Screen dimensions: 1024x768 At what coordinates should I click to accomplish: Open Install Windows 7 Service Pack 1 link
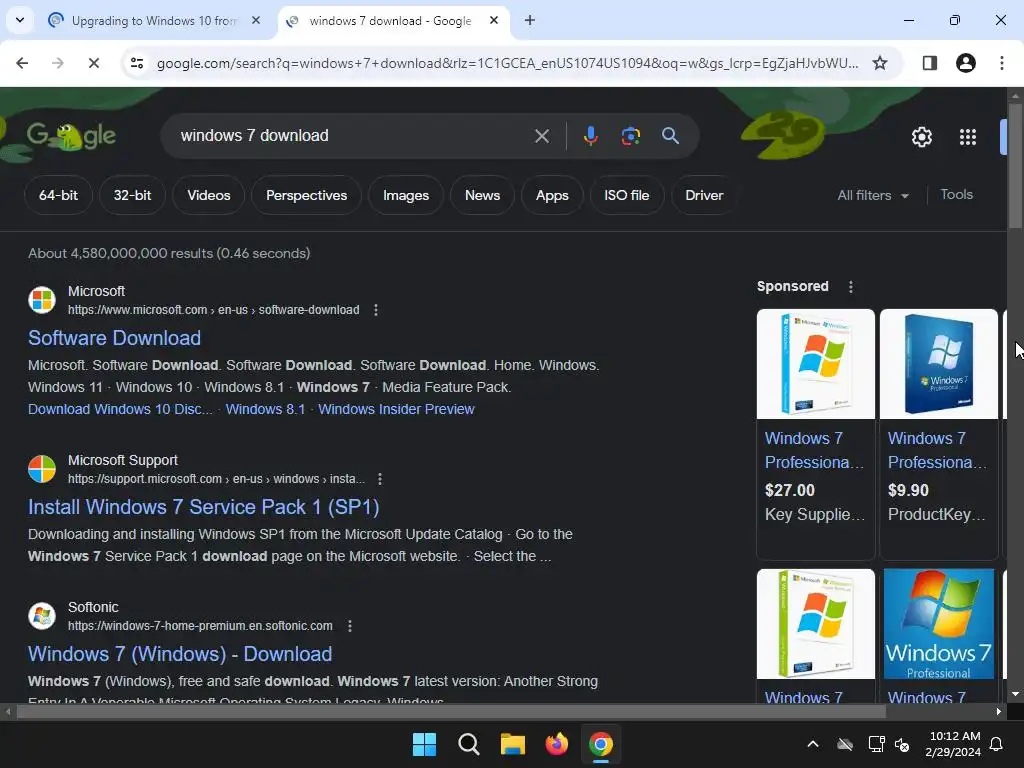click(204, 507)
